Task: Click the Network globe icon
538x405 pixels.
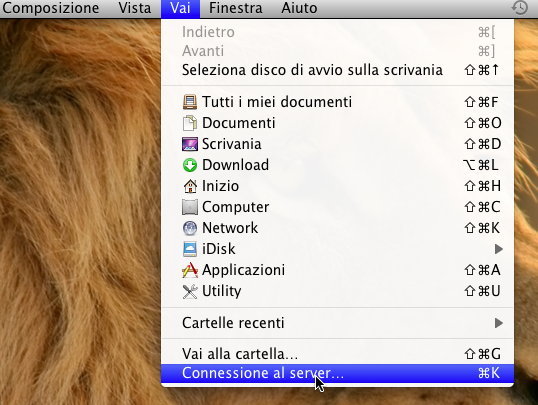Action: click(x=190, y=228)
